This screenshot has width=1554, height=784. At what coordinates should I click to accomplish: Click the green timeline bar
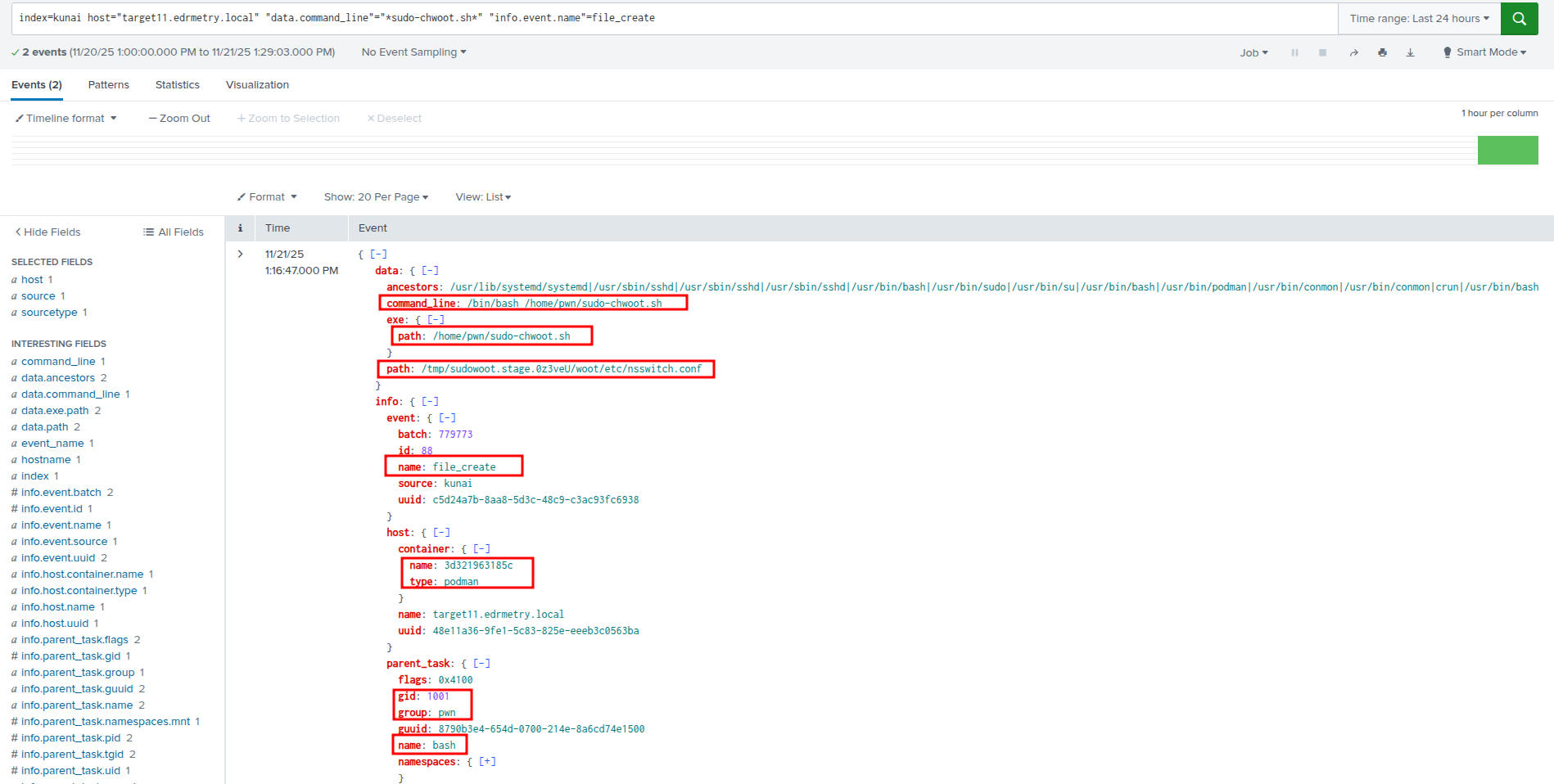click(x=1507, y=151)
